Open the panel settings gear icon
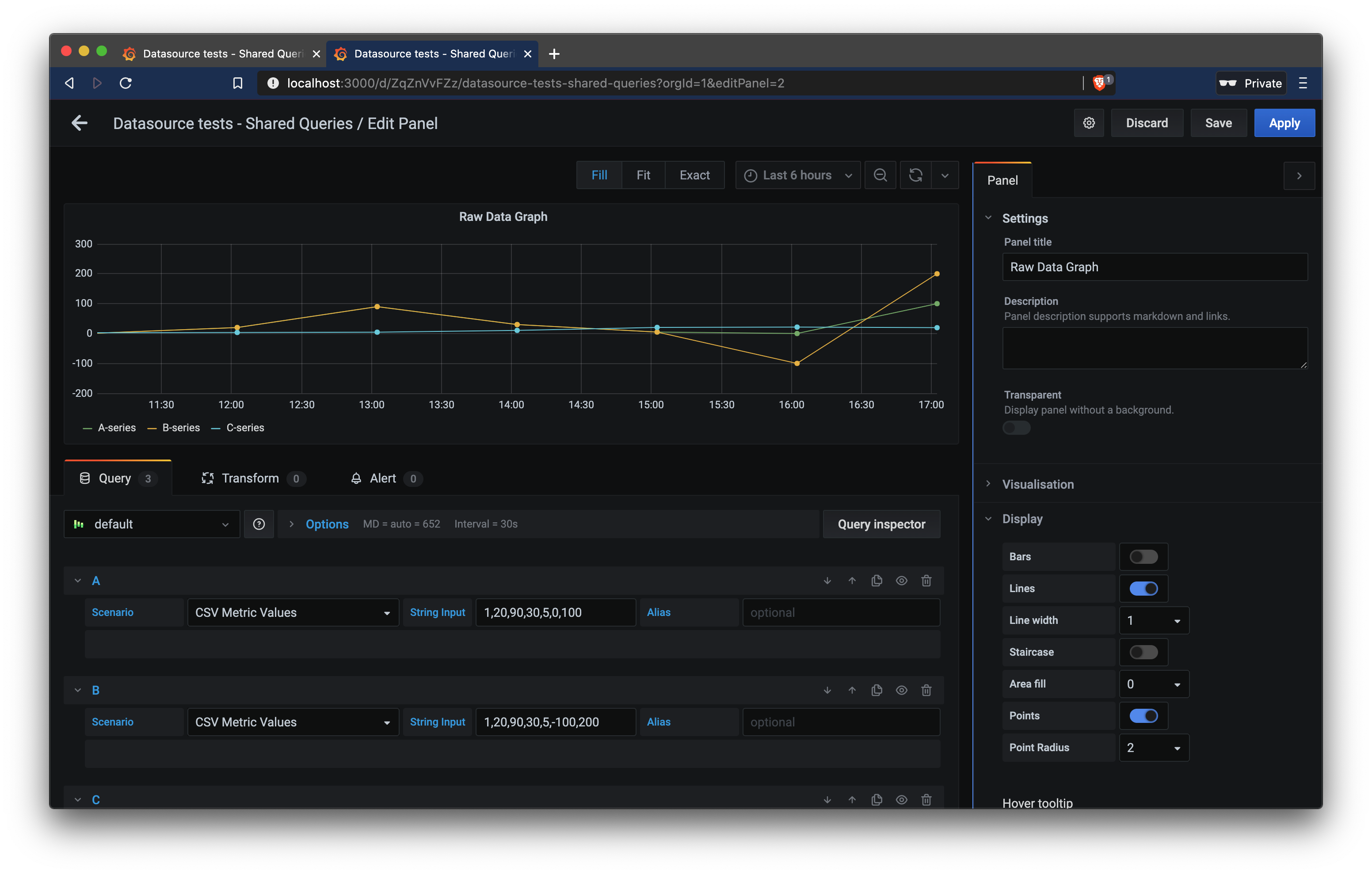The image size is (1372, 874). tap(1089, 122)
